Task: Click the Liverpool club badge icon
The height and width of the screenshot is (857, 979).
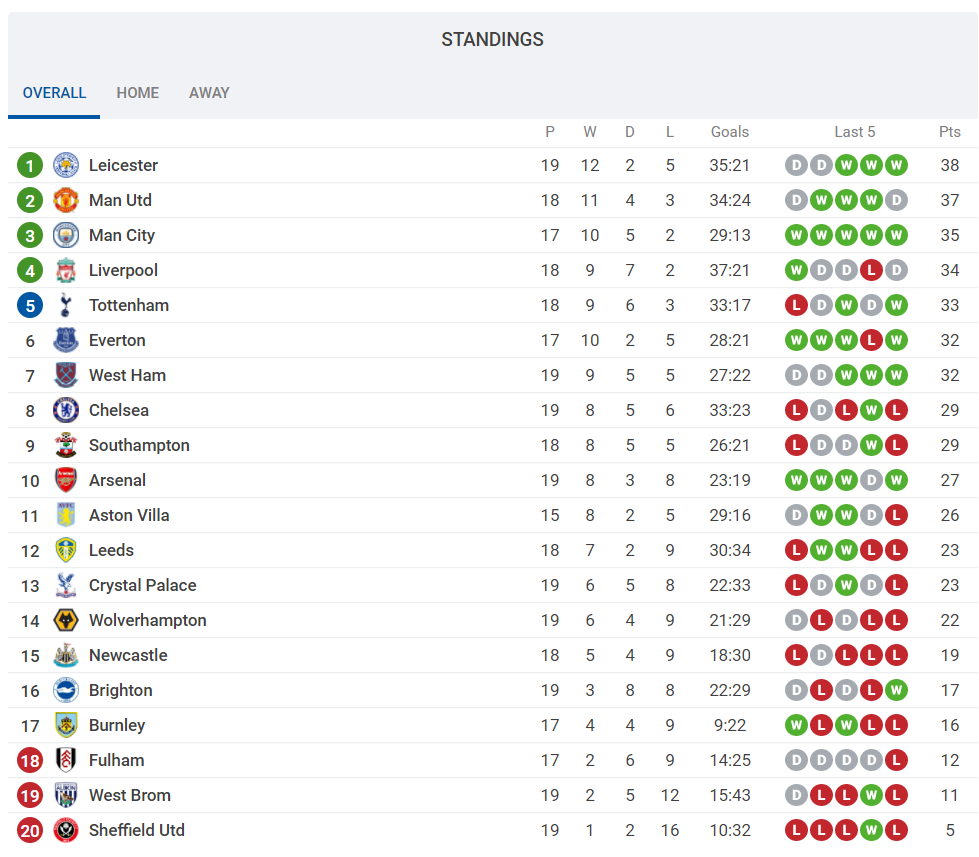Action: pos(66,270)
